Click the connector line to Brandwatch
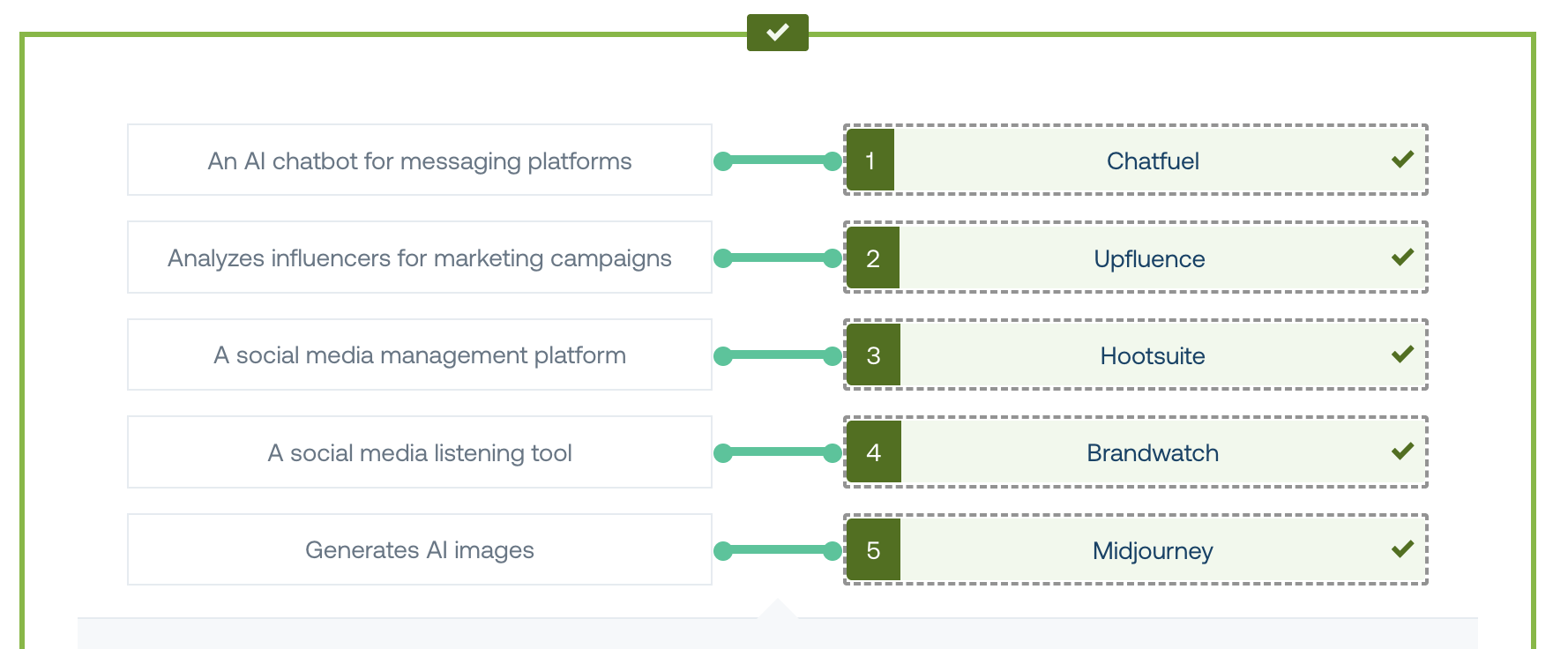 (x=778, y=452)
